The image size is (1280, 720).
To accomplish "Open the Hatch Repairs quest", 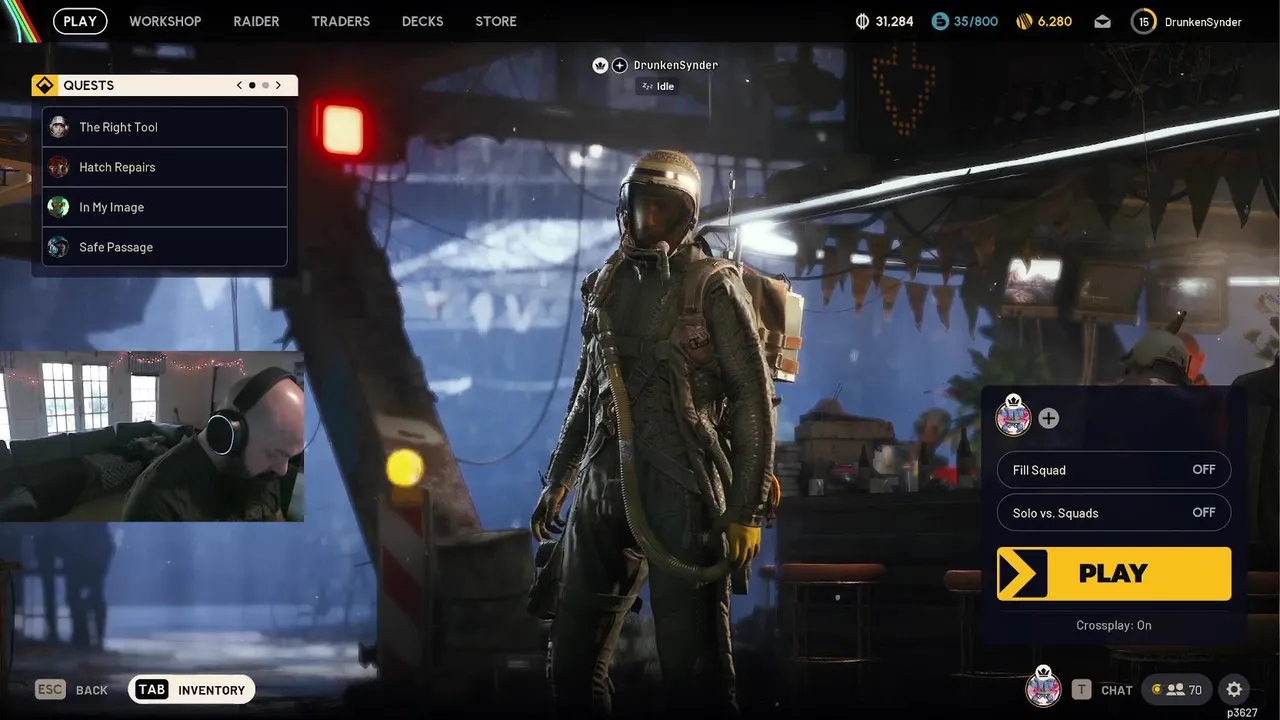I will click(165, 167).
